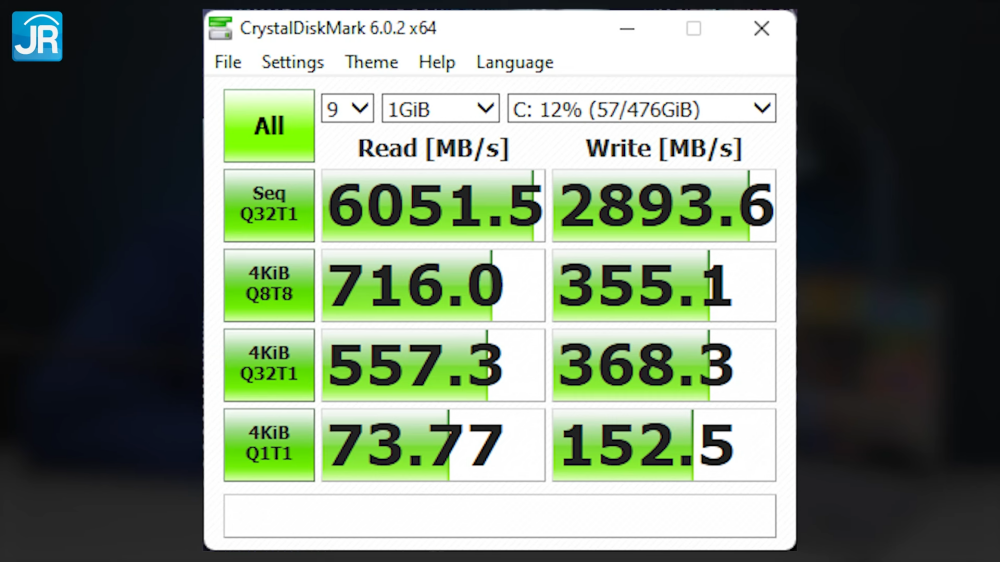
Task: Click the 4KiB Q1T1 write value 152.5
Action: coord(664,445)
